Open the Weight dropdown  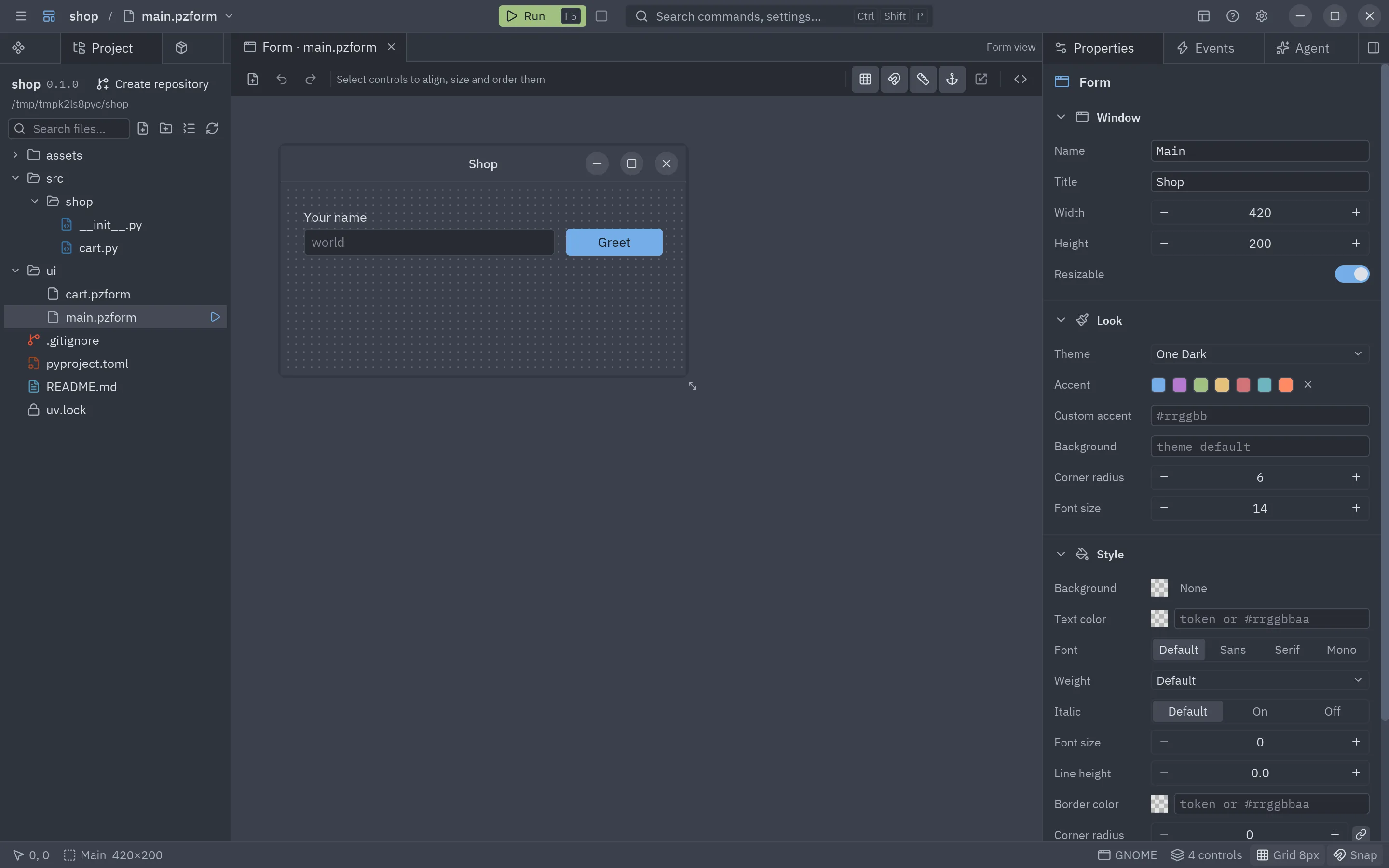[1260, 680]
